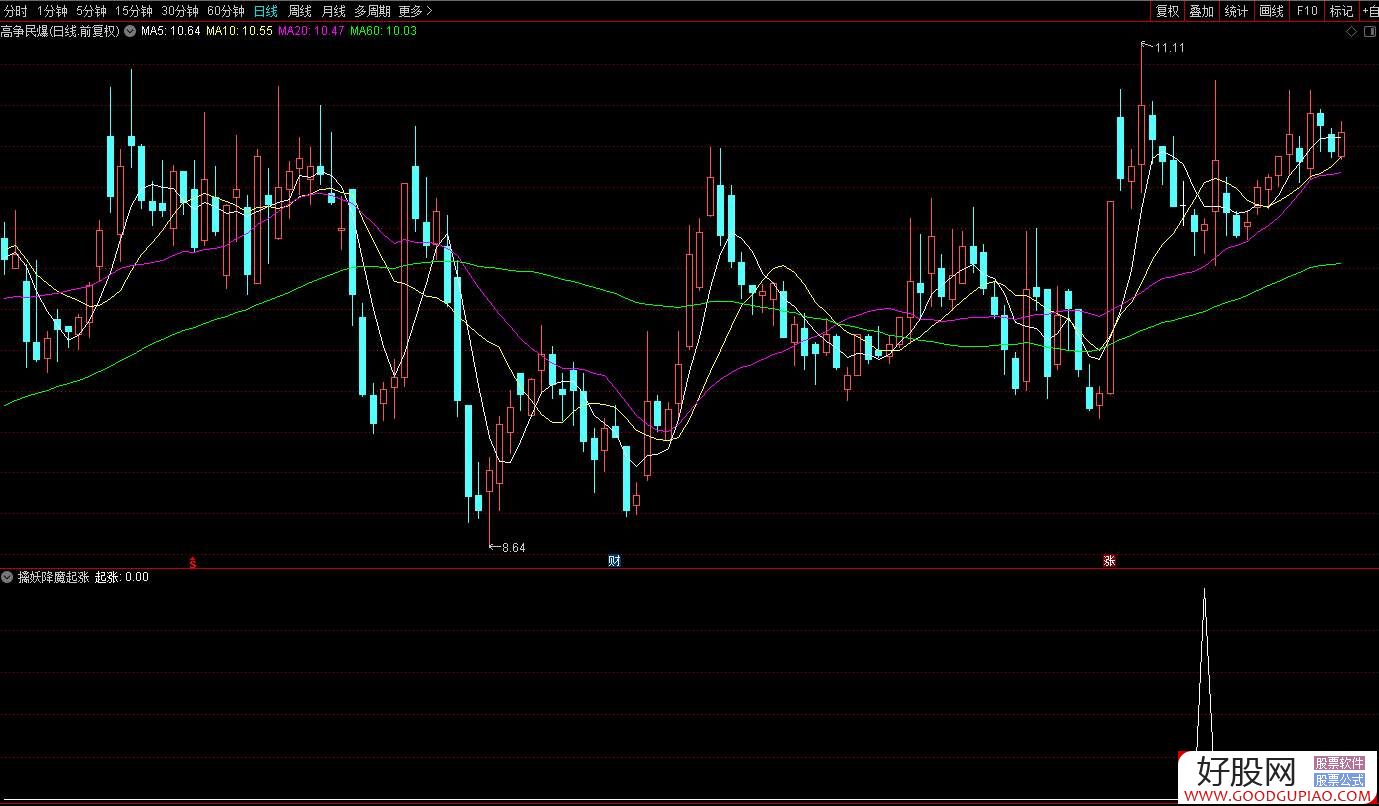Open the 多周期 multi-period view
The height and width of the screenshot is (806, 1379).
[373, 11]
